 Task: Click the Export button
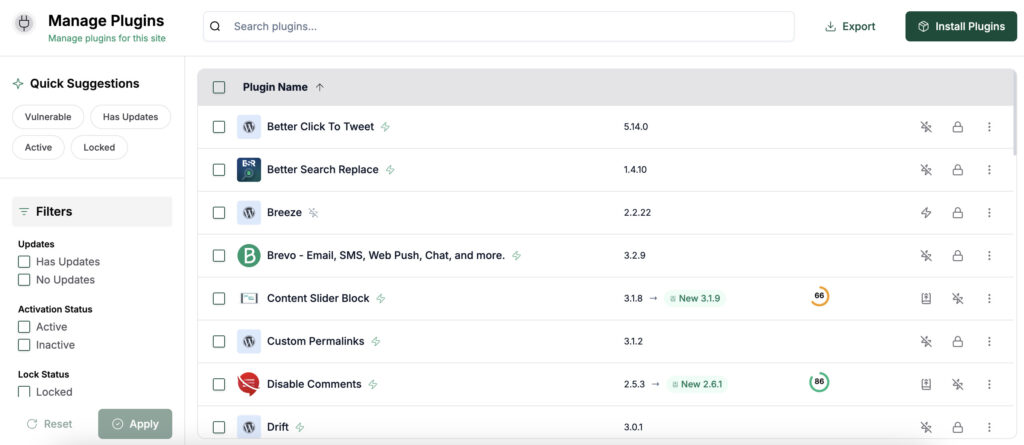coord(850,26)
